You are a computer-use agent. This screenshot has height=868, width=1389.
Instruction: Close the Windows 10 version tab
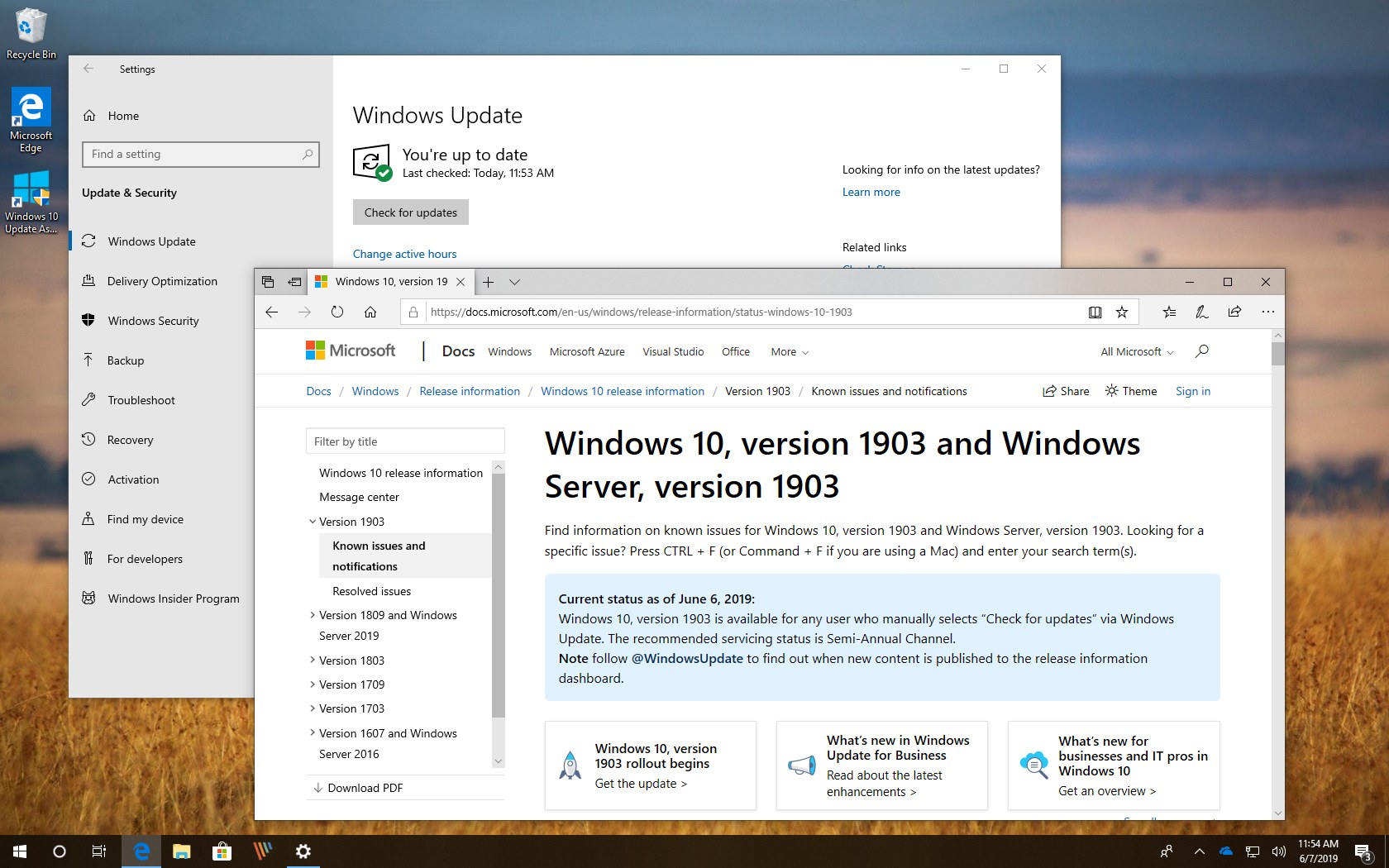(x=461, y=282)
